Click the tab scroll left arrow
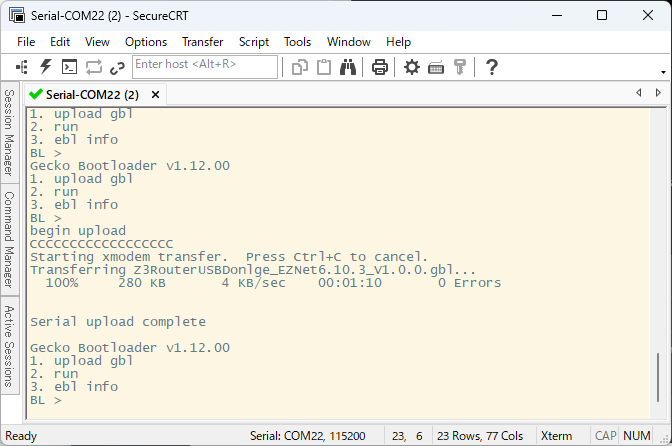This screenshot has height=446, width=672. [x=639, y=93]
